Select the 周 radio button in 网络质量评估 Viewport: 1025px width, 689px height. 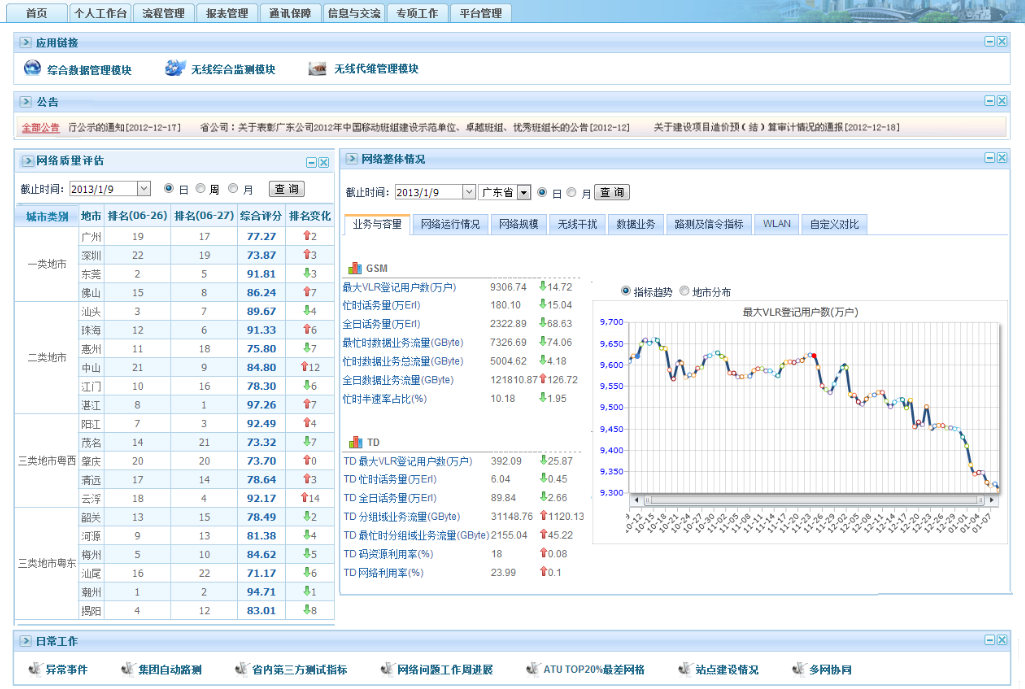coord(201,188)
